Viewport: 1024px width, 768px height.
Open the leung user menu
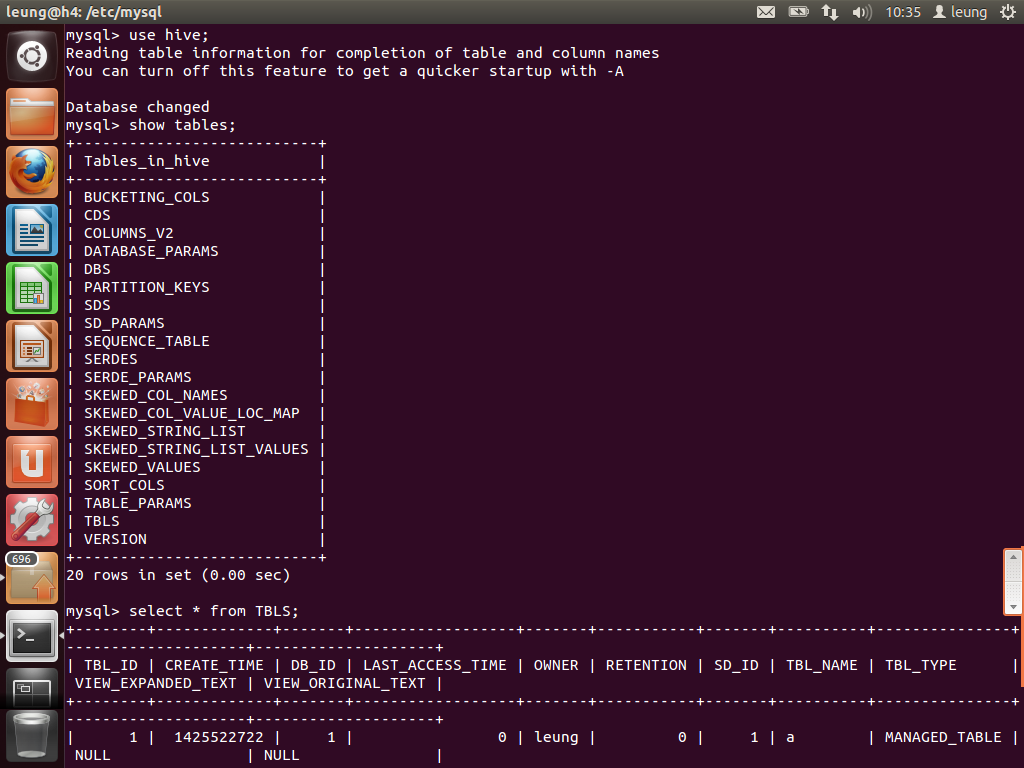(960, 12)
